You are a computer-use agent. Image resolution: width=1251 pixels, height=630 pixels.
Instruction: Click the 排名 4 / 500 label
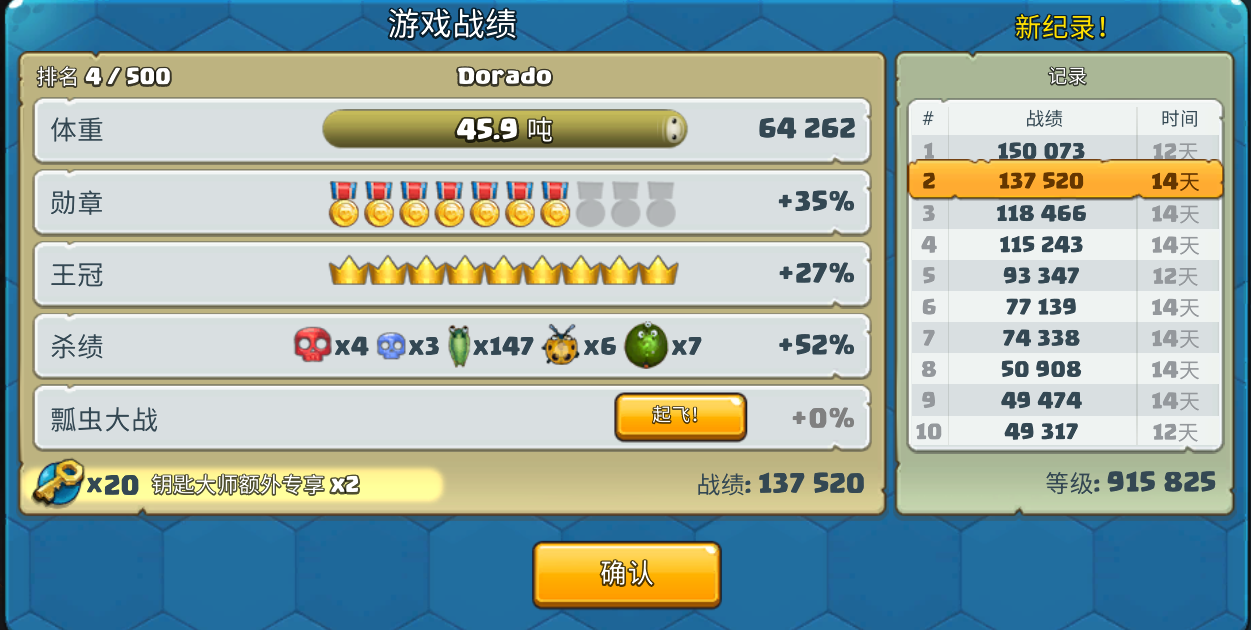pyautogui.click(x=104, y=76)
